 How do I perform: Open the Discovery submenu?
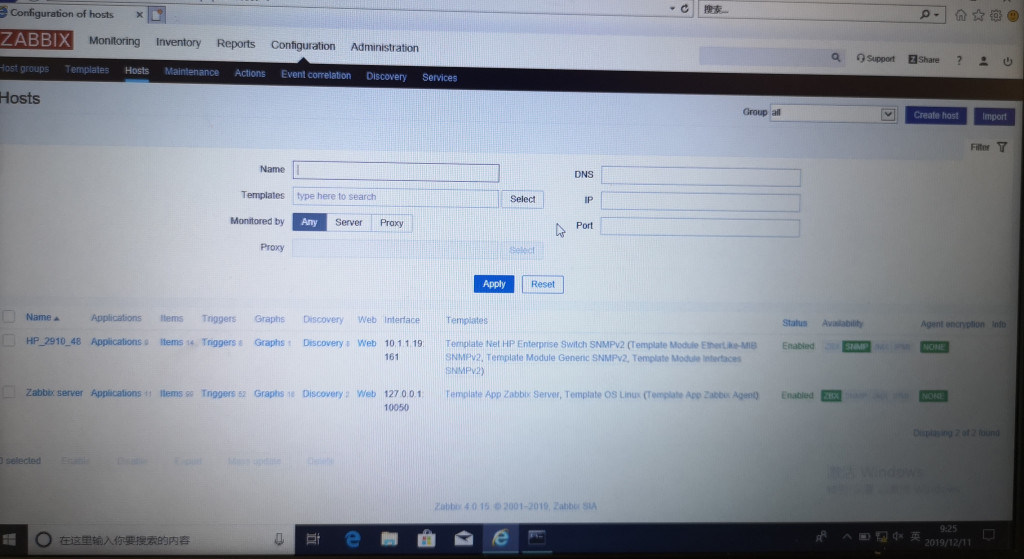click(x=386, y=76)
